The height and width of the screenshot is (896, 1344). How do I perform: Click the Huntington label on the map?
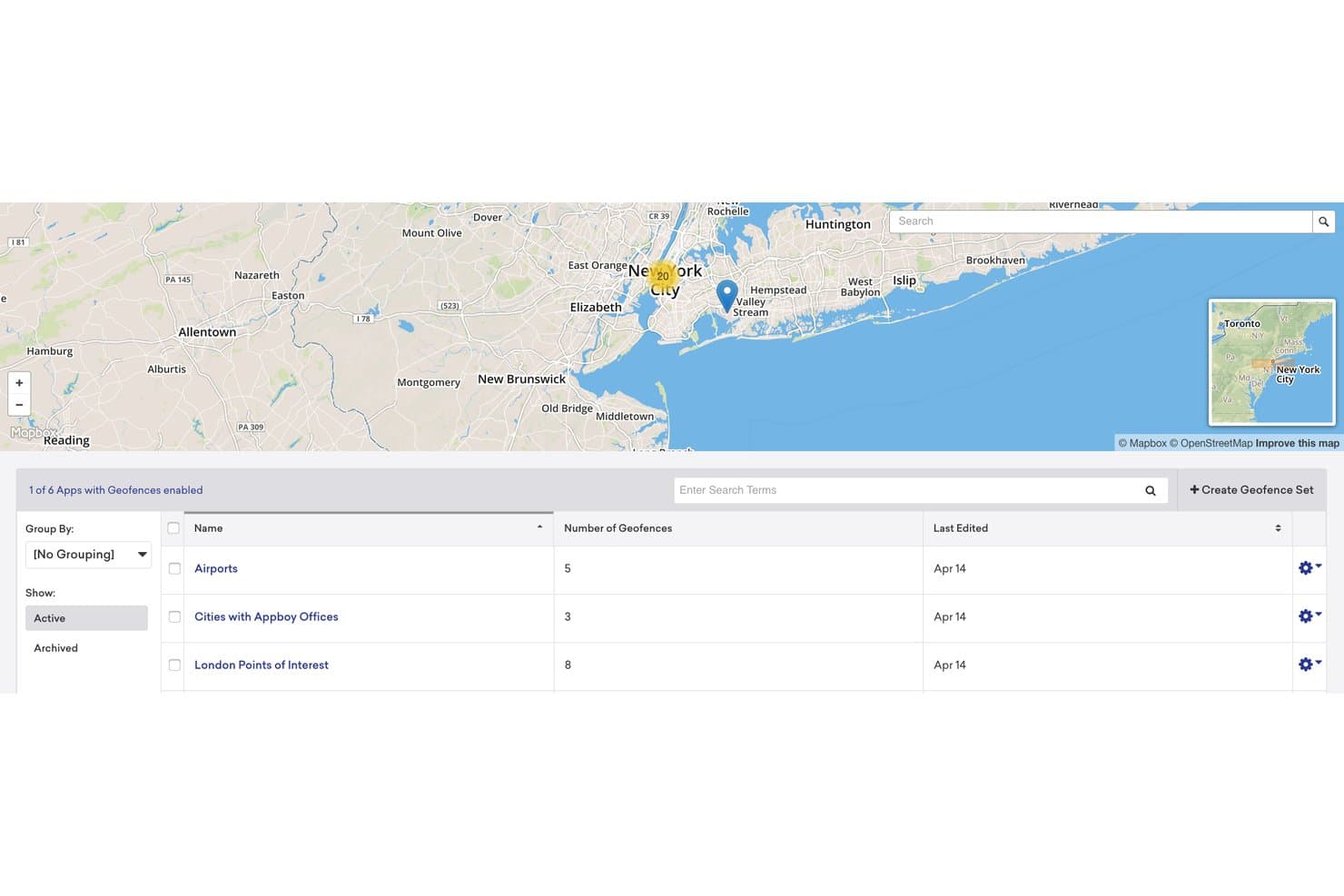click(837, 225)
